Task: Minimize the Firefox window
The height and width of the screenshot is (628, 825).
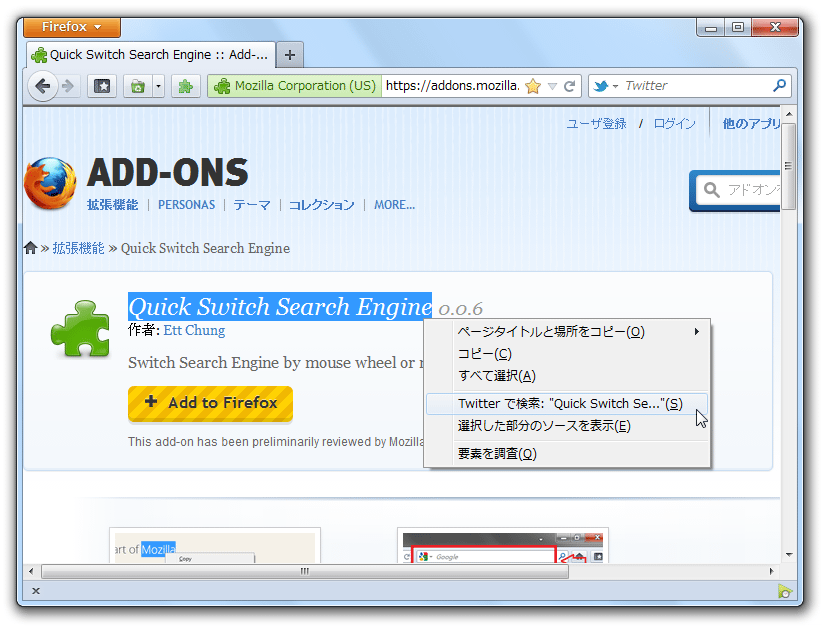Action: (711, 27)
